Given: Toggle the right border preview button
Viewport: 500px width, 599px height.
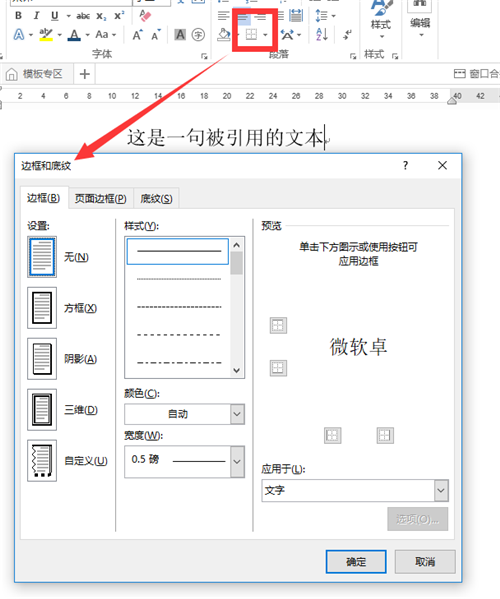Looking at the screenshot, I should tap(385, 435).
